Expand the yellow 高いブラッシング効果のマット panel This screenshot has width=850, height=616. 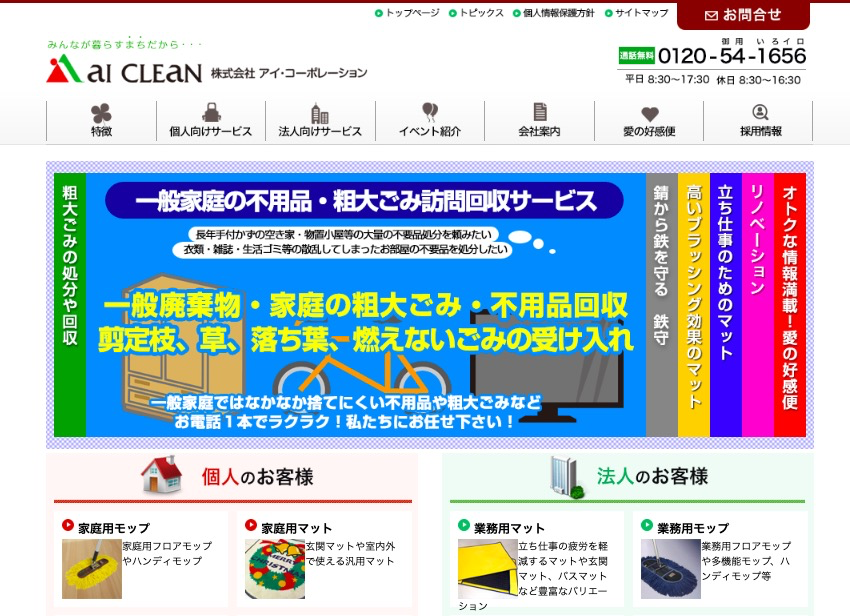click(x=694, y=304)
